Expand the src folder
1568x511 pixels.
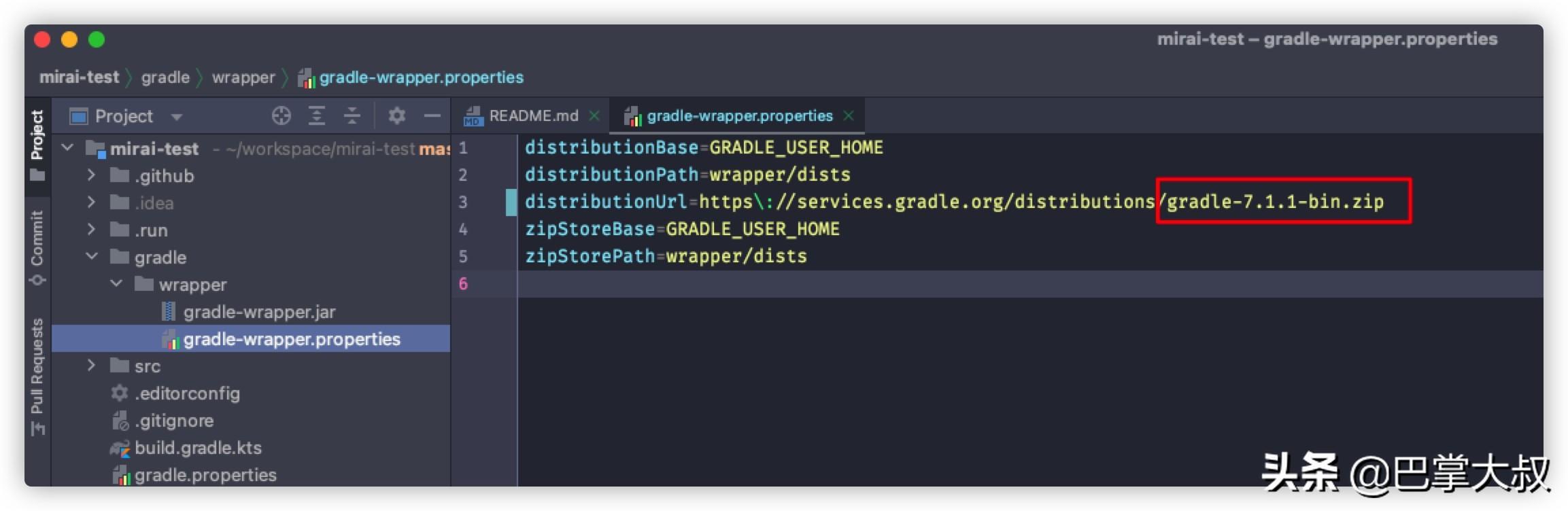pyautogui.click(x=91, y=366)
